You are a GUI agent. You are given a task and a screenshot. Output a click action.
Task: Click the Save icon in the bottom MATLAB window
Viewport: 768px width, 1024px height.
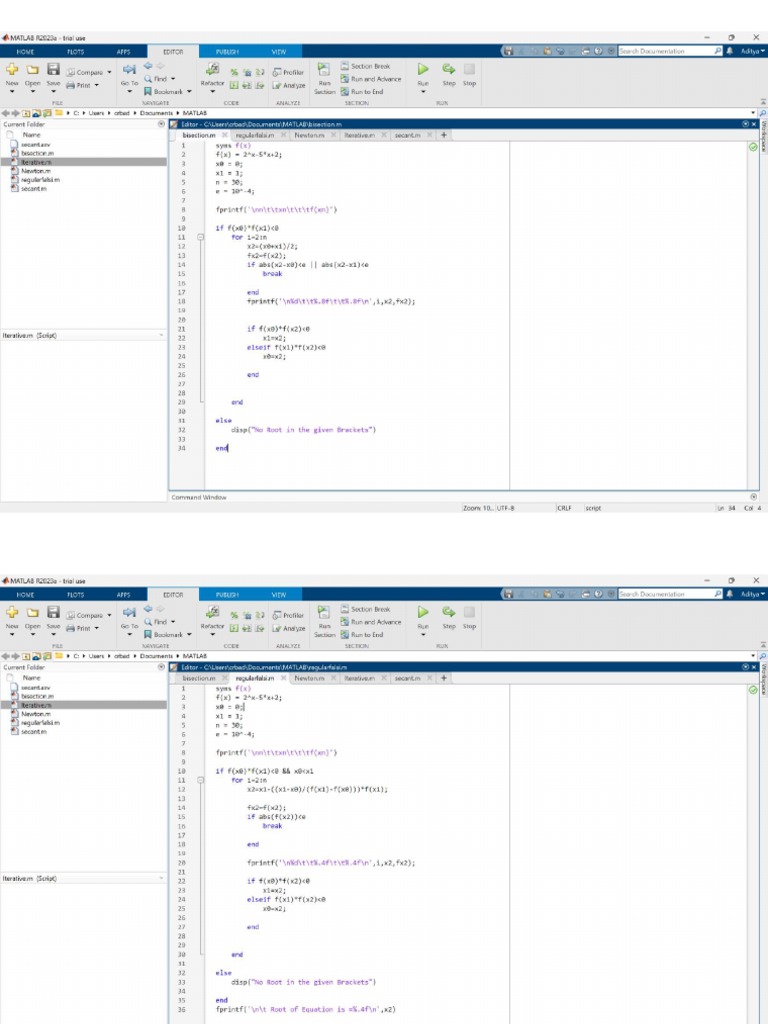(x=54, y=614)
